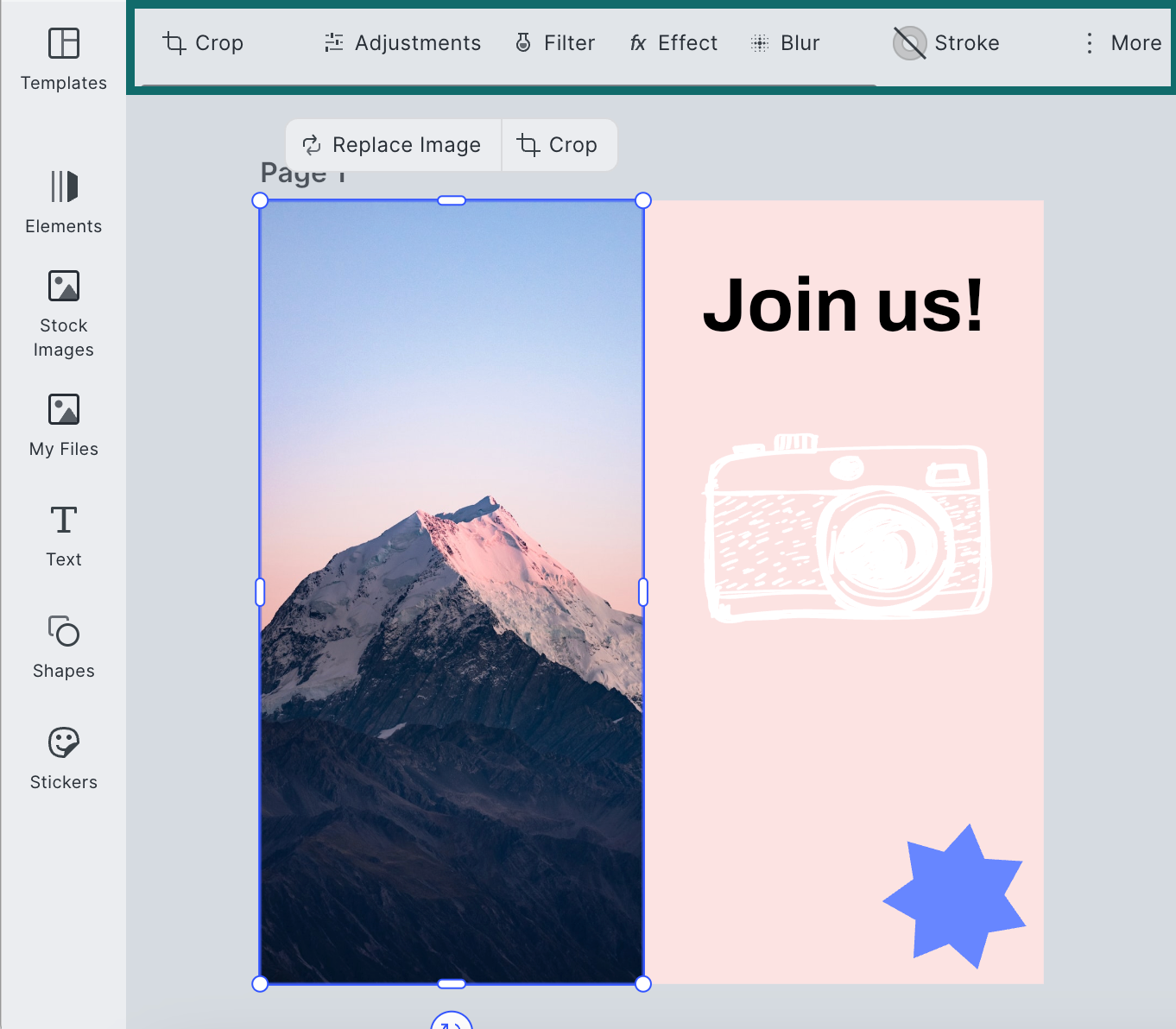Click the top toolbar horizontal scrollbar
The image size is (1176, 1029).
pyautogui.click(x=509, y=85)
